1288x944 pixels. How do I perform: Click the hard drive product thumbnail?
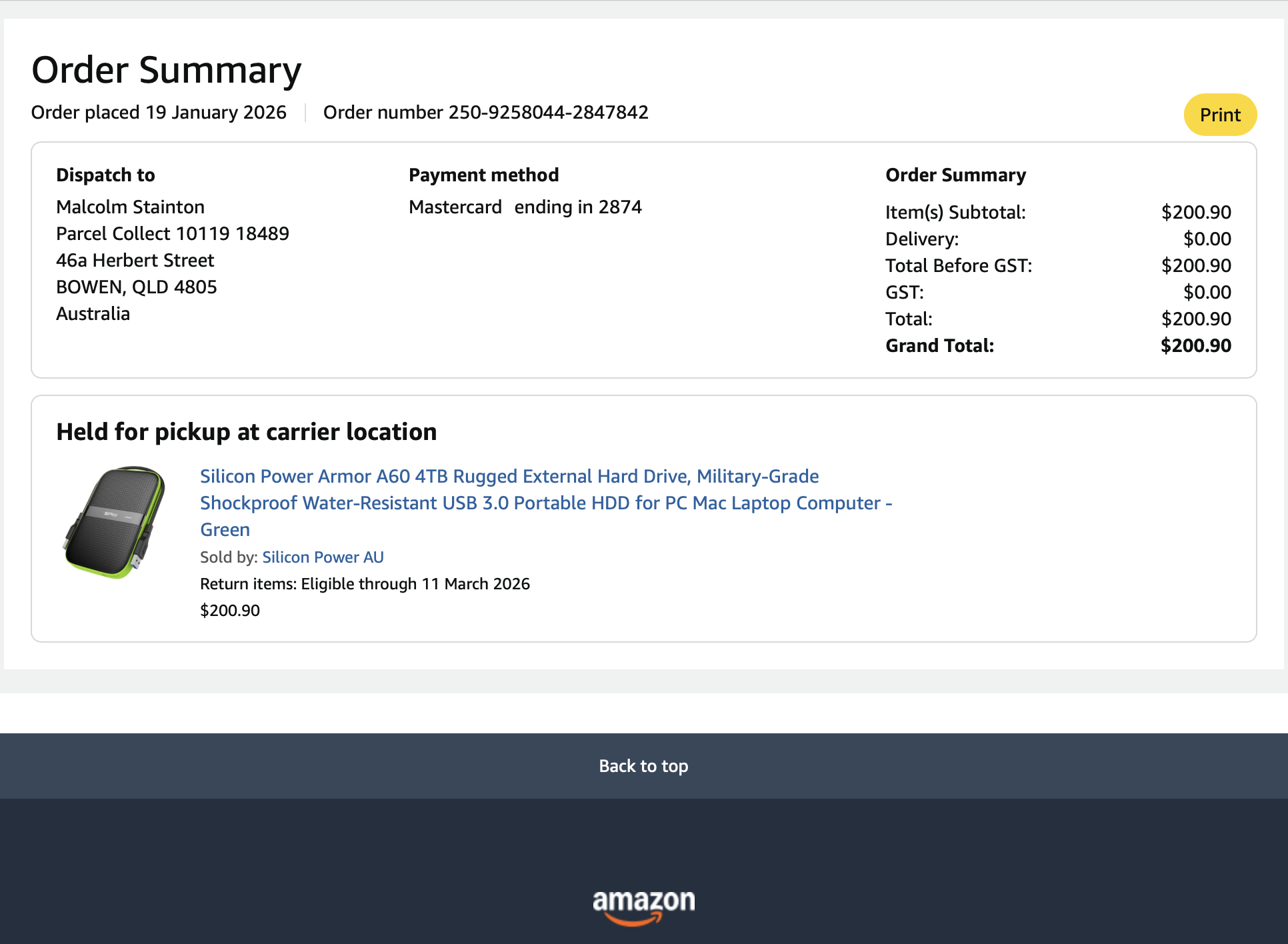click(x=115, y=522)
